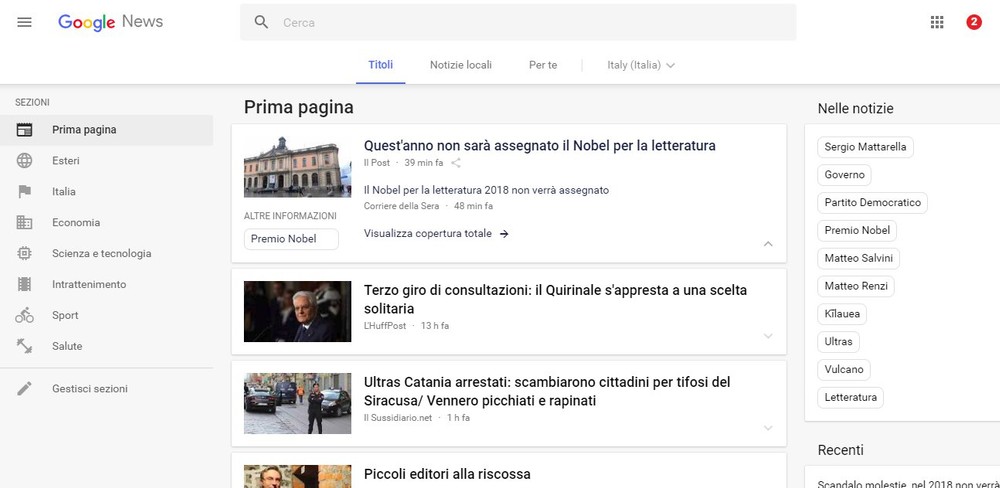
Task: Switch to the Per te tab
Action: (542, 65)
